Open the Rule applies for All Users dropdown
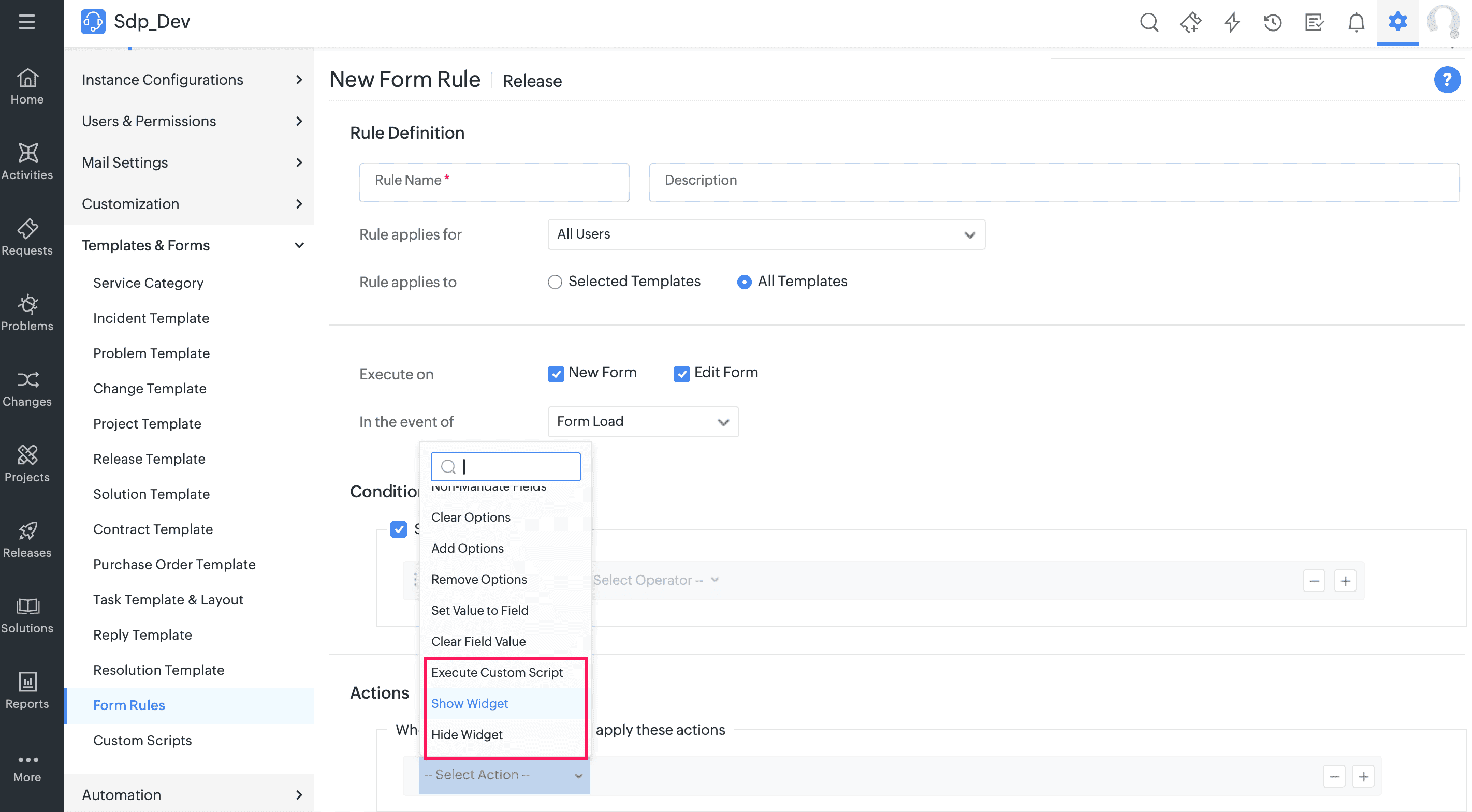 (766, 234)
